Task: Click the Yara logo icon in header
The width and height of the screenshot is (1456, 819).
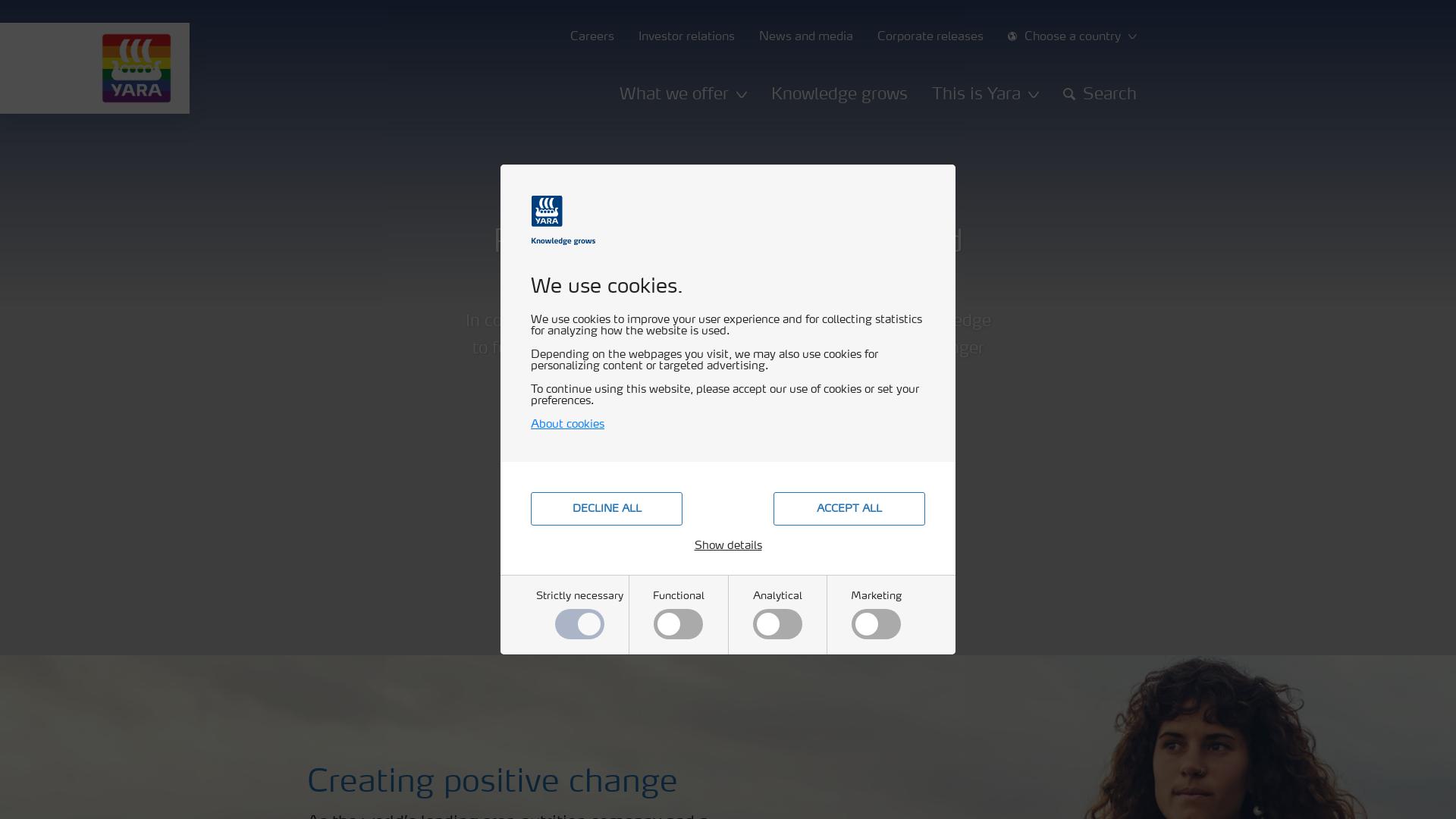Action: (x=136, y=67)
